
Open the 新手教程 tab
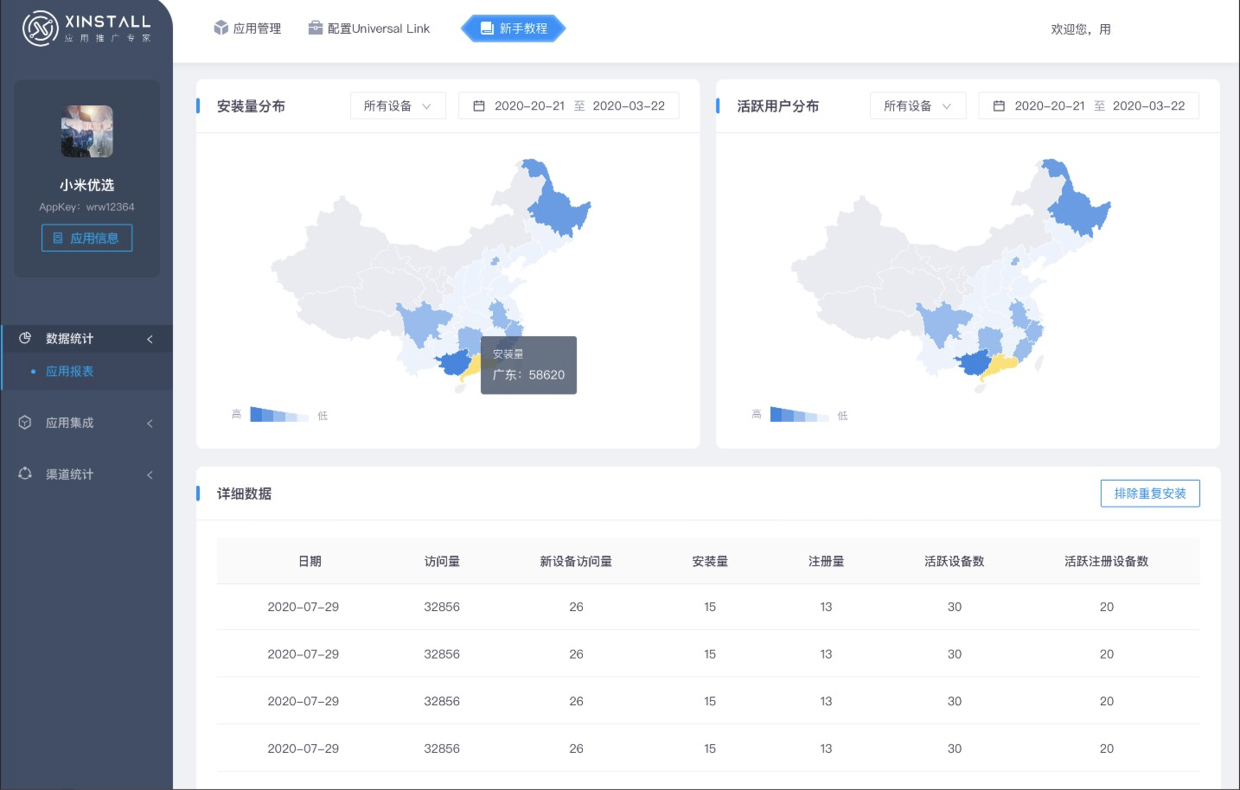click(513, 29)
